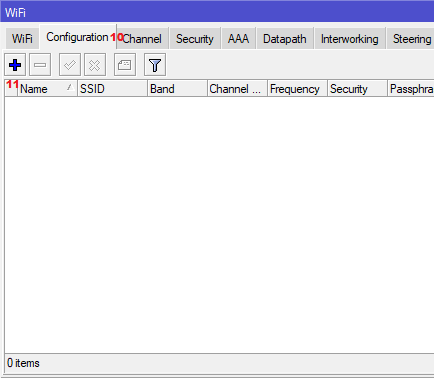Click the Security column header
This screenshot has width=434, height=378.
[357, 89]
